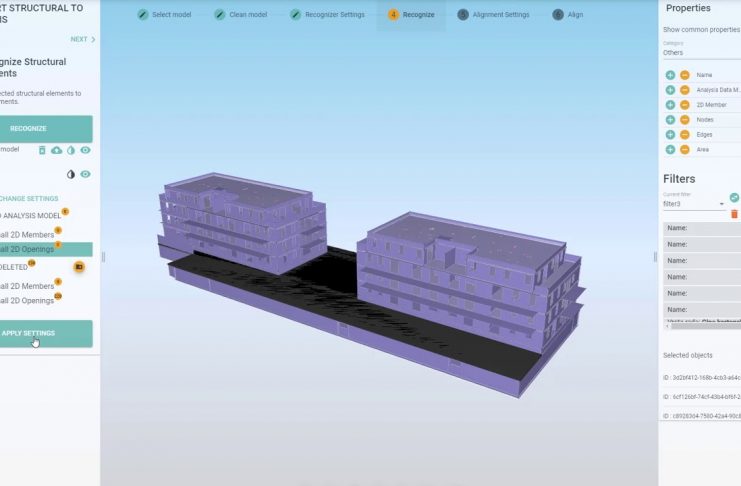The image size is (741, 486).
Task: Click the green filter apply icon
Action: [x=734, y=198]
